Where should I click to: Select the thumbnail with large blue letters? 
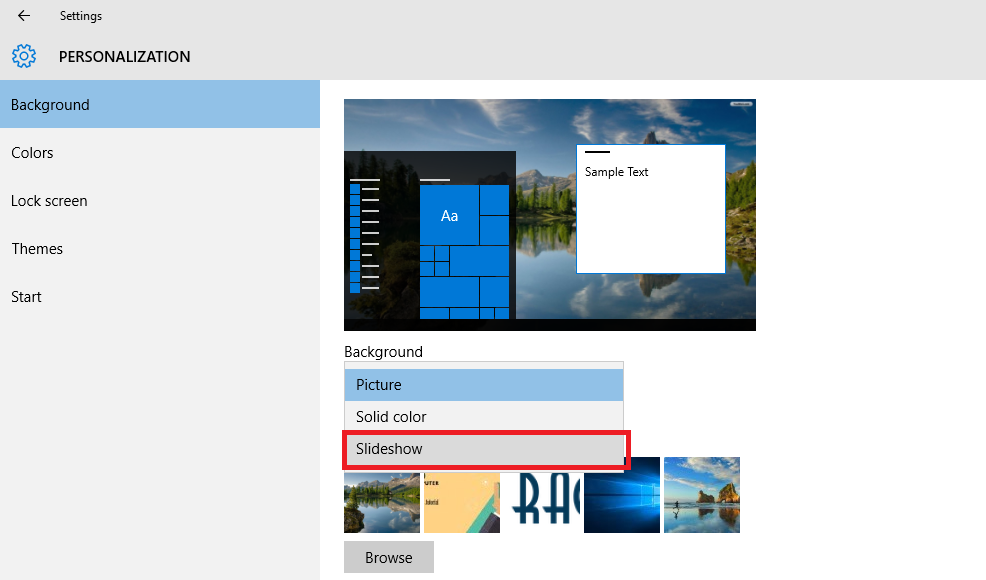point(541,501)
